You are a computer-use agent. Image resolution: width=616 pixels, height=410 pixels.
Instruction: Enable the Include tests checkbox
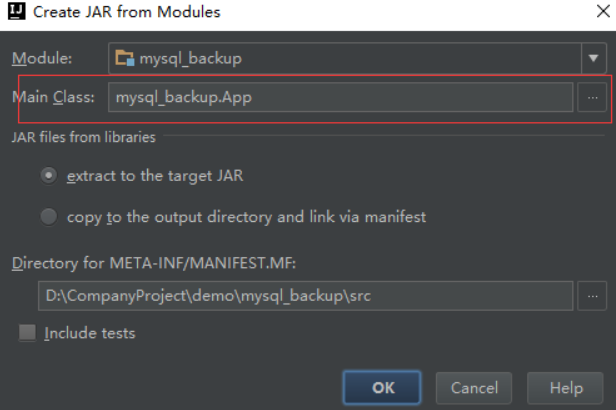(27, 333)
